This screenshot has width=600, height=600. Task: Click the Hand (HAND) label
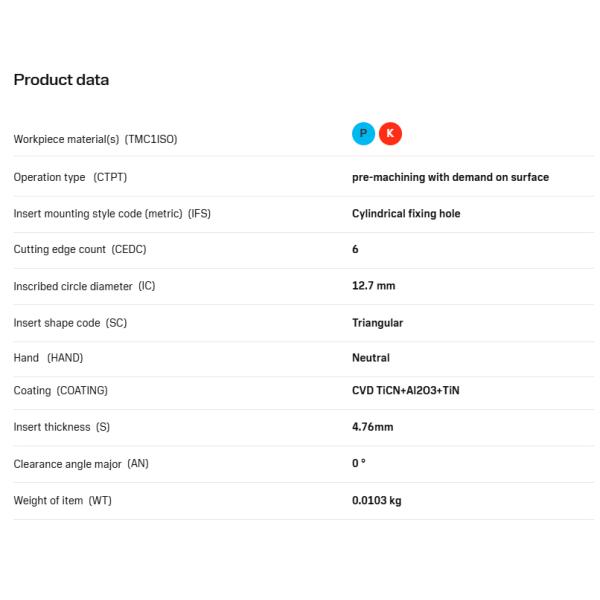(48, 358)
